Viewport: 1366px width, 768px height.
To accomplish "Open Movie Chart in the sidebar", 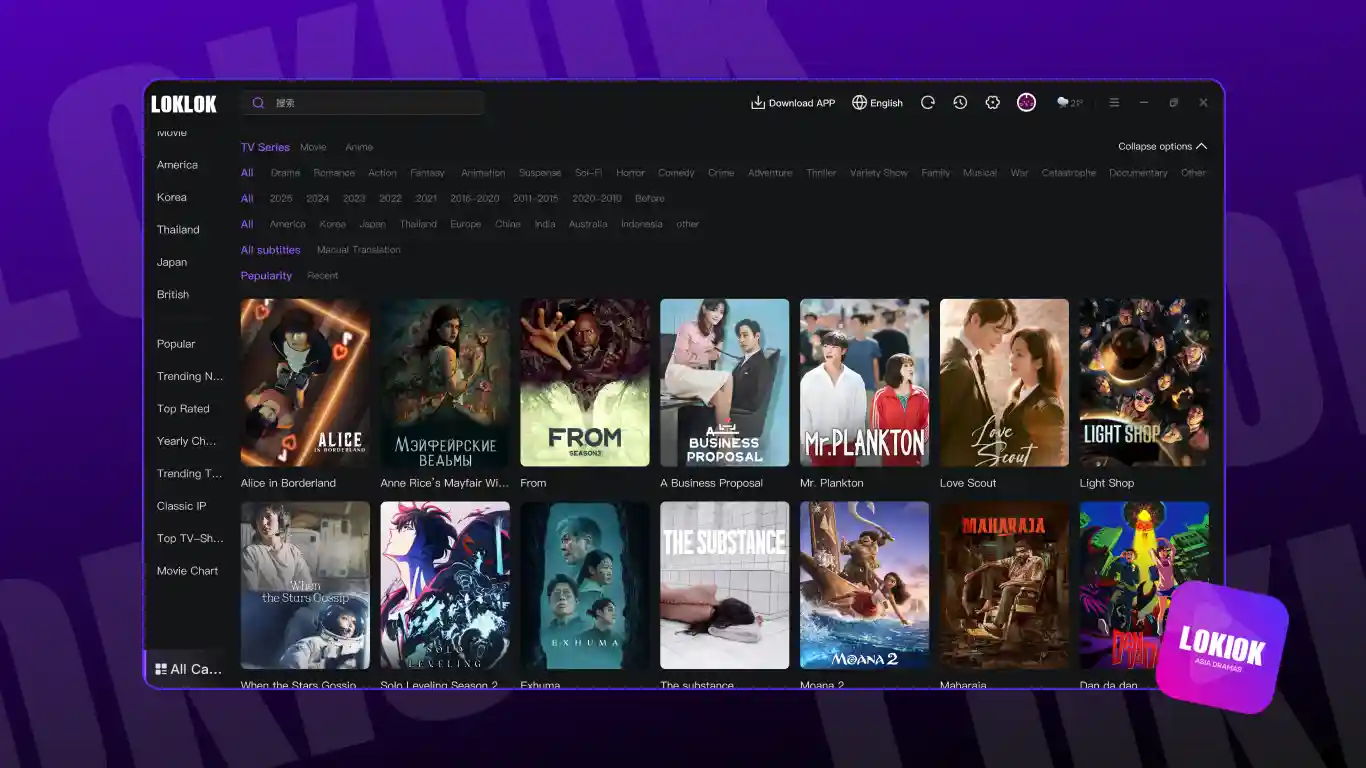I will pos(187,571).
